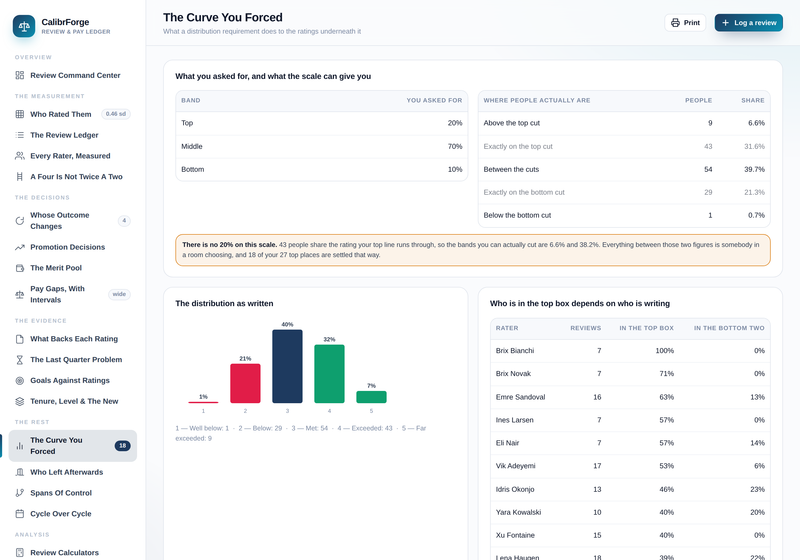Open Spans Of Control page

click(72, 493)
